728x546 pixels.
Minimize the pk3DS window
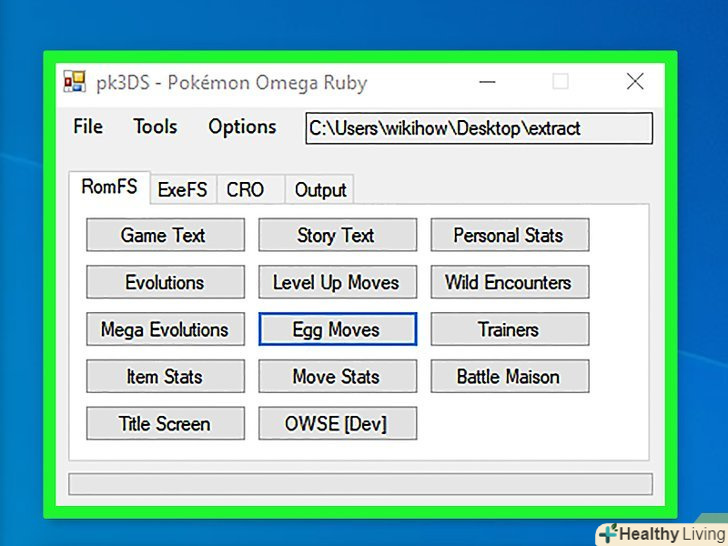[x=487, y=82]
